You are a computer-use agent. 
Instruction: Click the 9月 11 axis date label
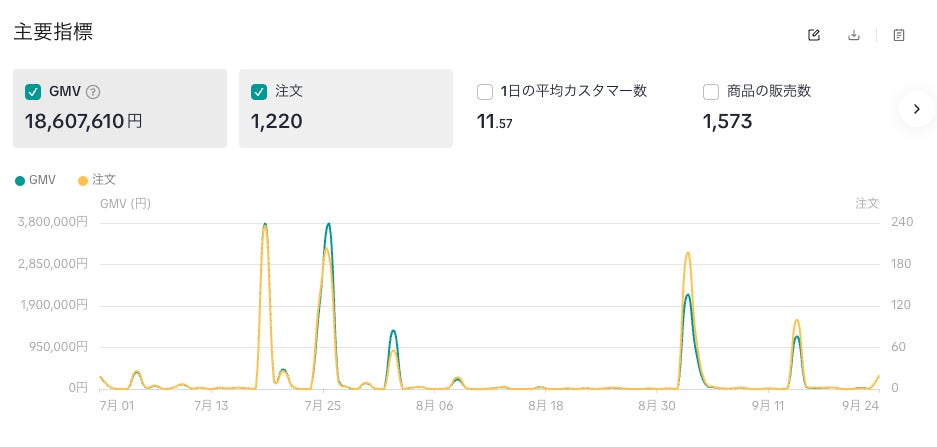click(767, 406)
